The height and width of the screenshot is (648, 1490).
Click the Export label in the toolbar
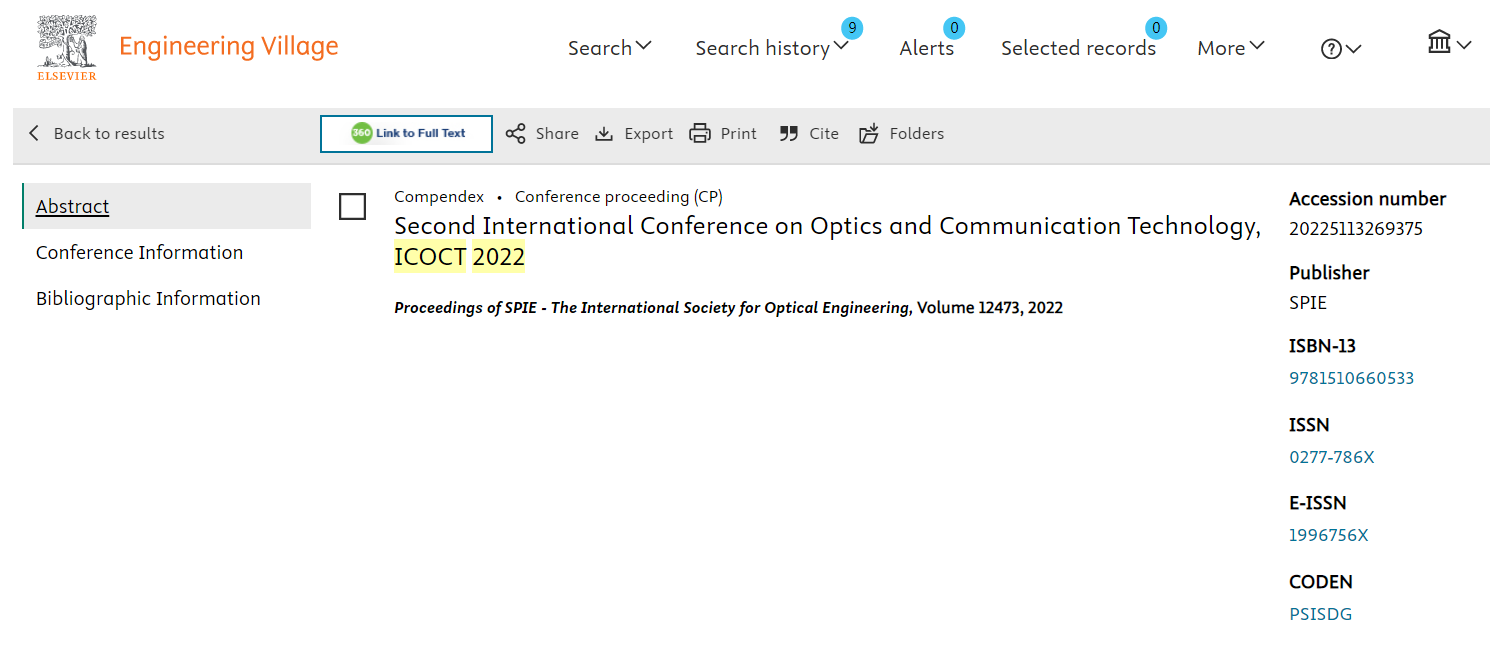point(649,134)
